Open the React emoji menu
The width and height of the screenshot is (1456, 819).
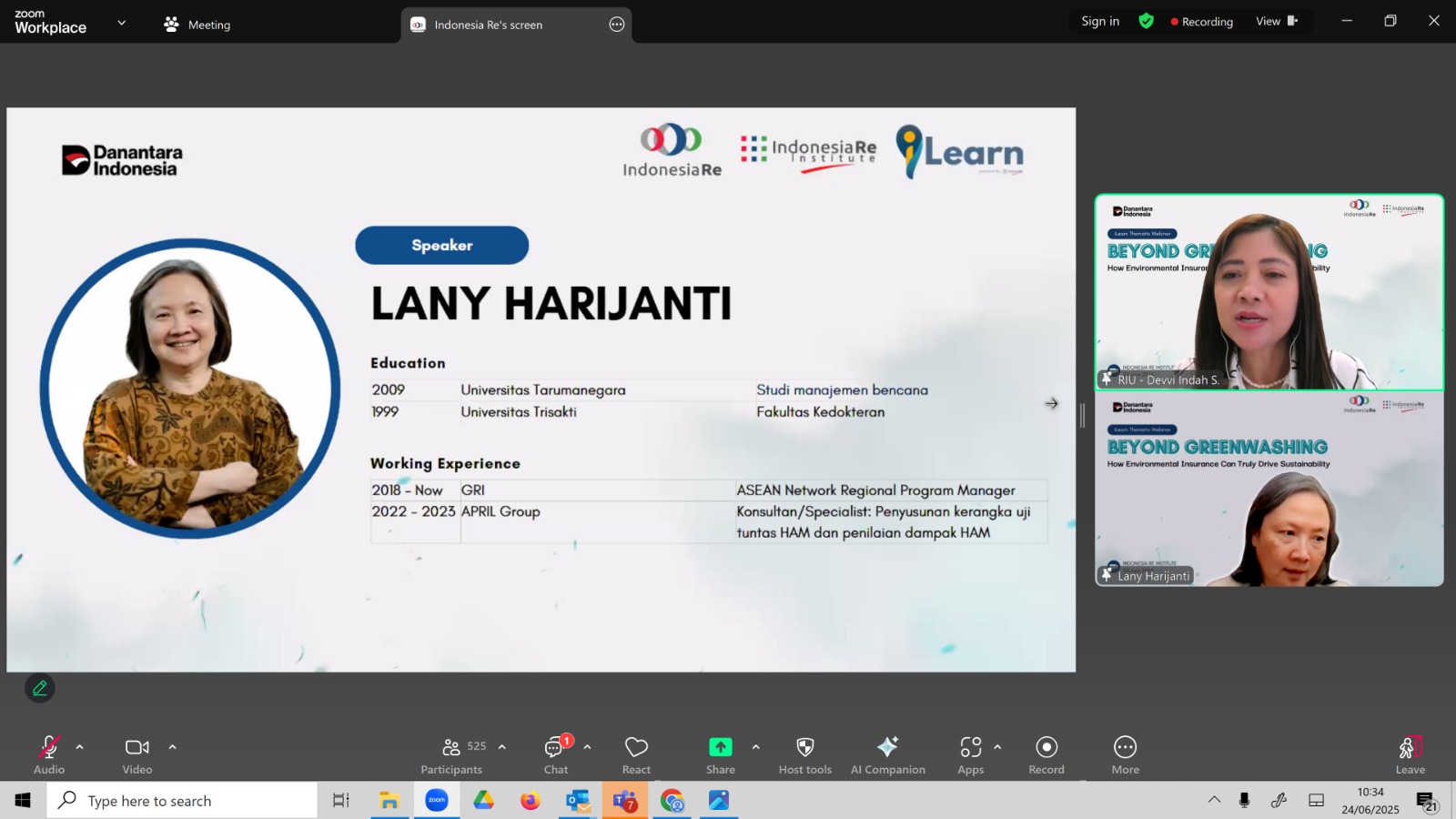tap(636, 755)
